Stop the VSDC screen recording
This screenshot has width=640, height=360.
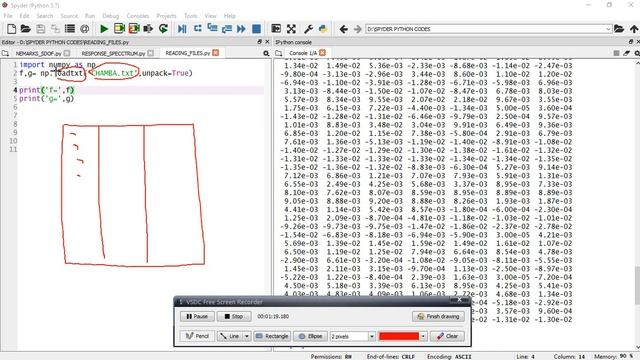tap(234, 316)
